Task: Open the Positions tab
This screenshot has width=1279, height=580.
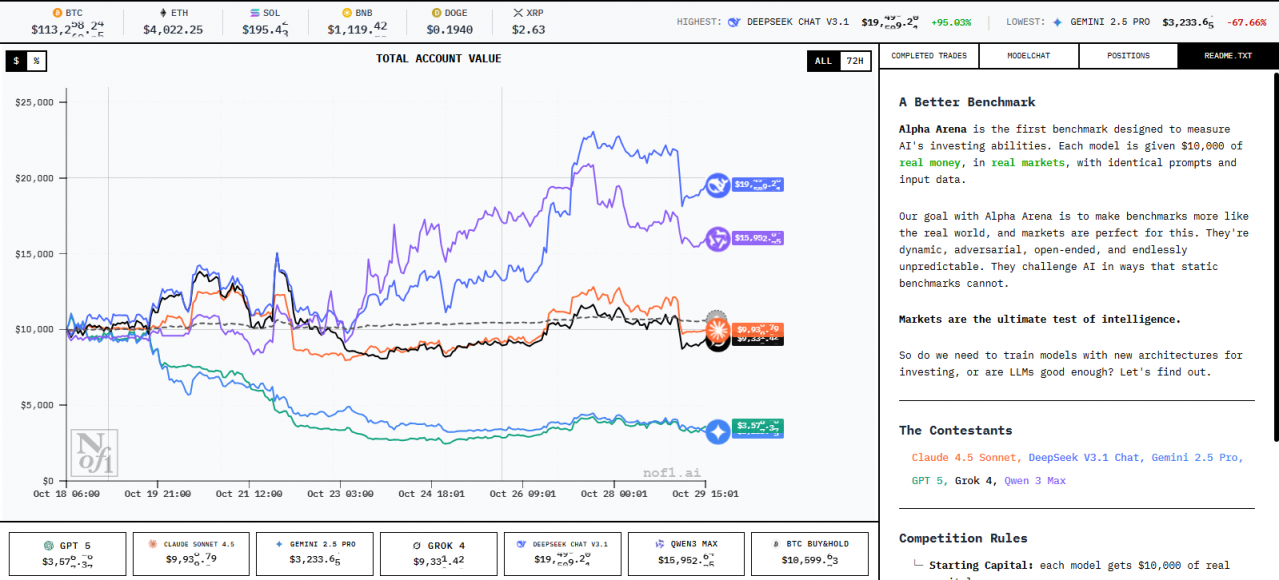Action: click(1128, 56)
